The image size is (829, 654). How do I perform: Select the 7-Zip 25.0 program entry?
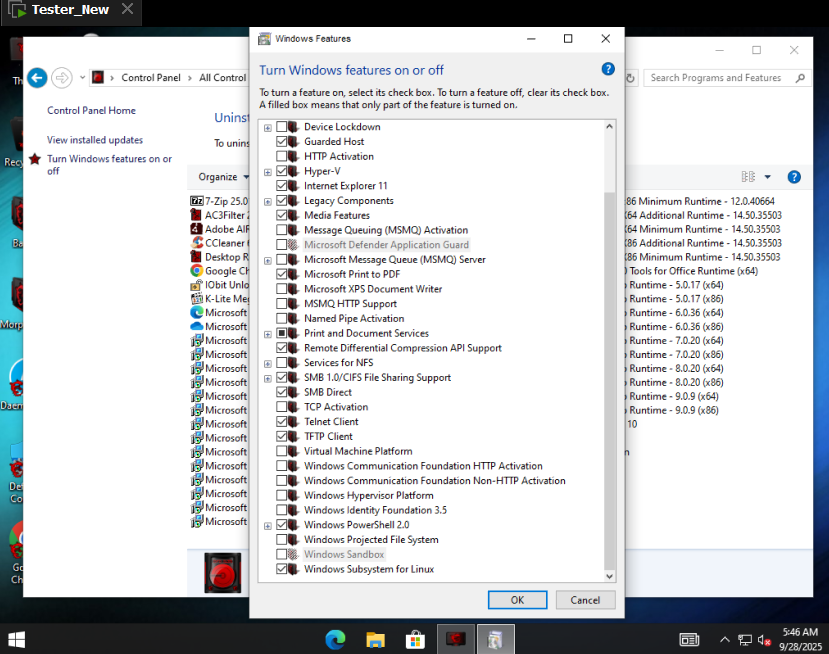click(x=219, y=201)
